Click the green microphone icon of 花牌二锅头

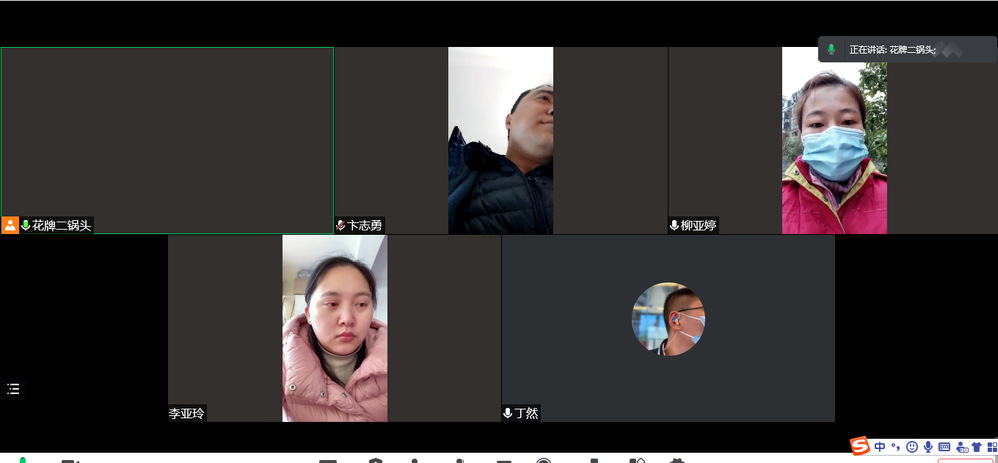click(25, 225)
